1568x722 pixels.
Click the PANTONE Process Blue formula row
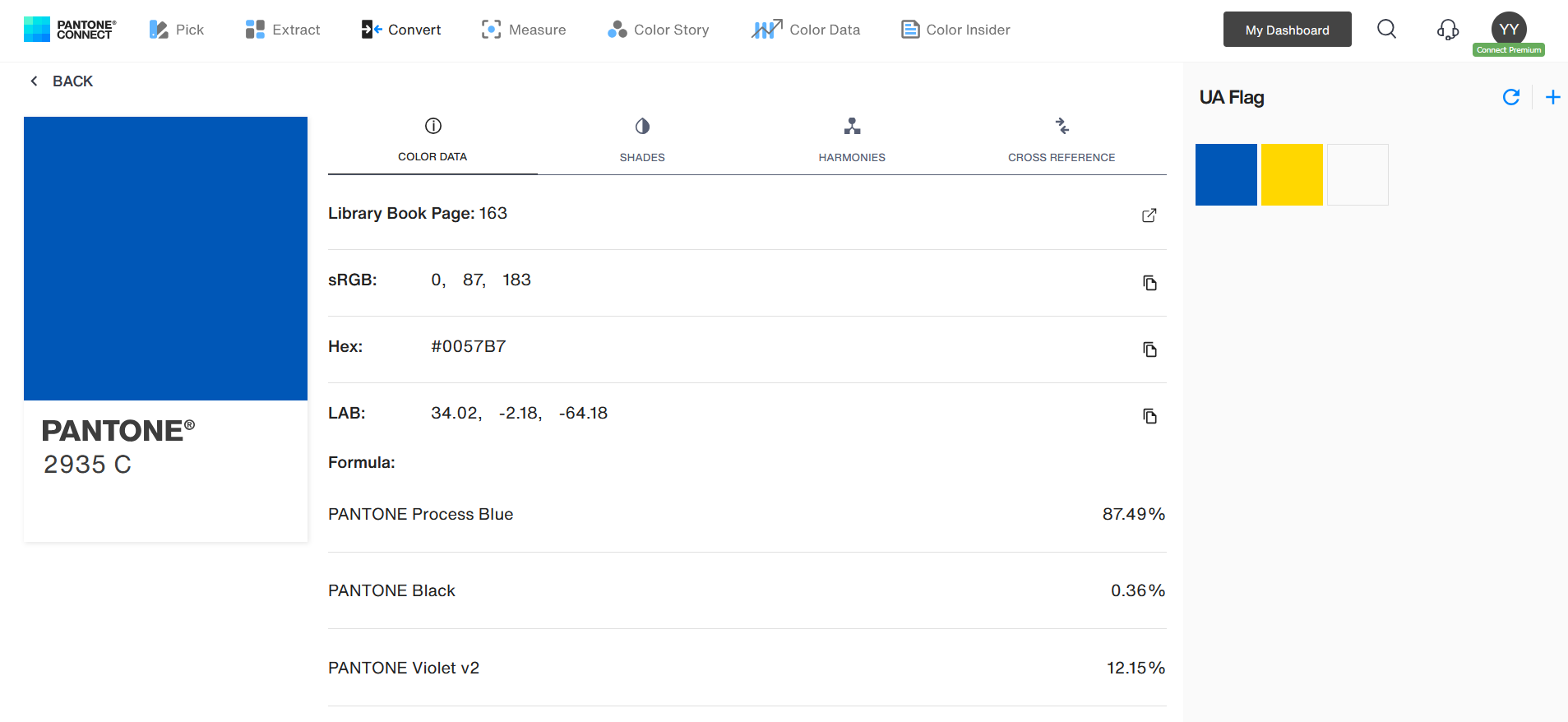747,514
